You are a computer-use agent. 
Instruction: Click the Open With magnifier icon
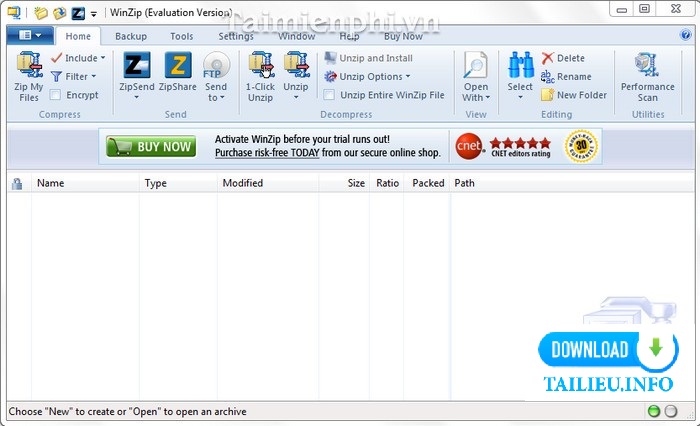coord(475,65)
